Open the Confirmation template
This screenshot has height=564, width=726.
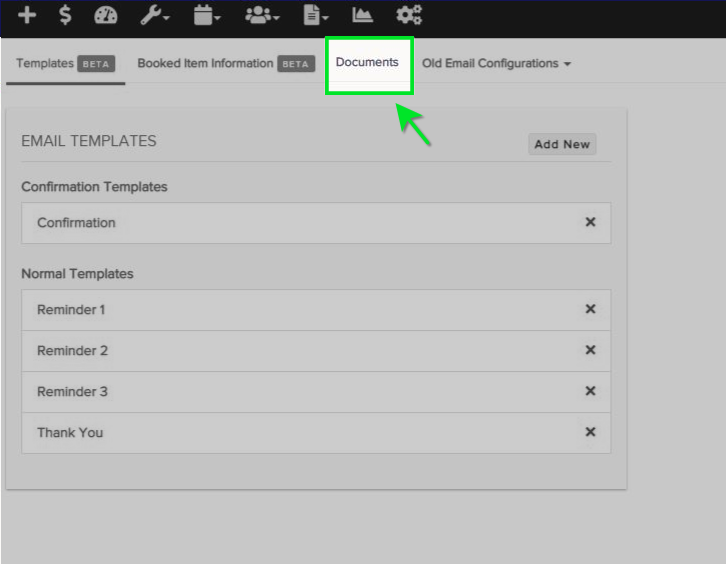316,223
